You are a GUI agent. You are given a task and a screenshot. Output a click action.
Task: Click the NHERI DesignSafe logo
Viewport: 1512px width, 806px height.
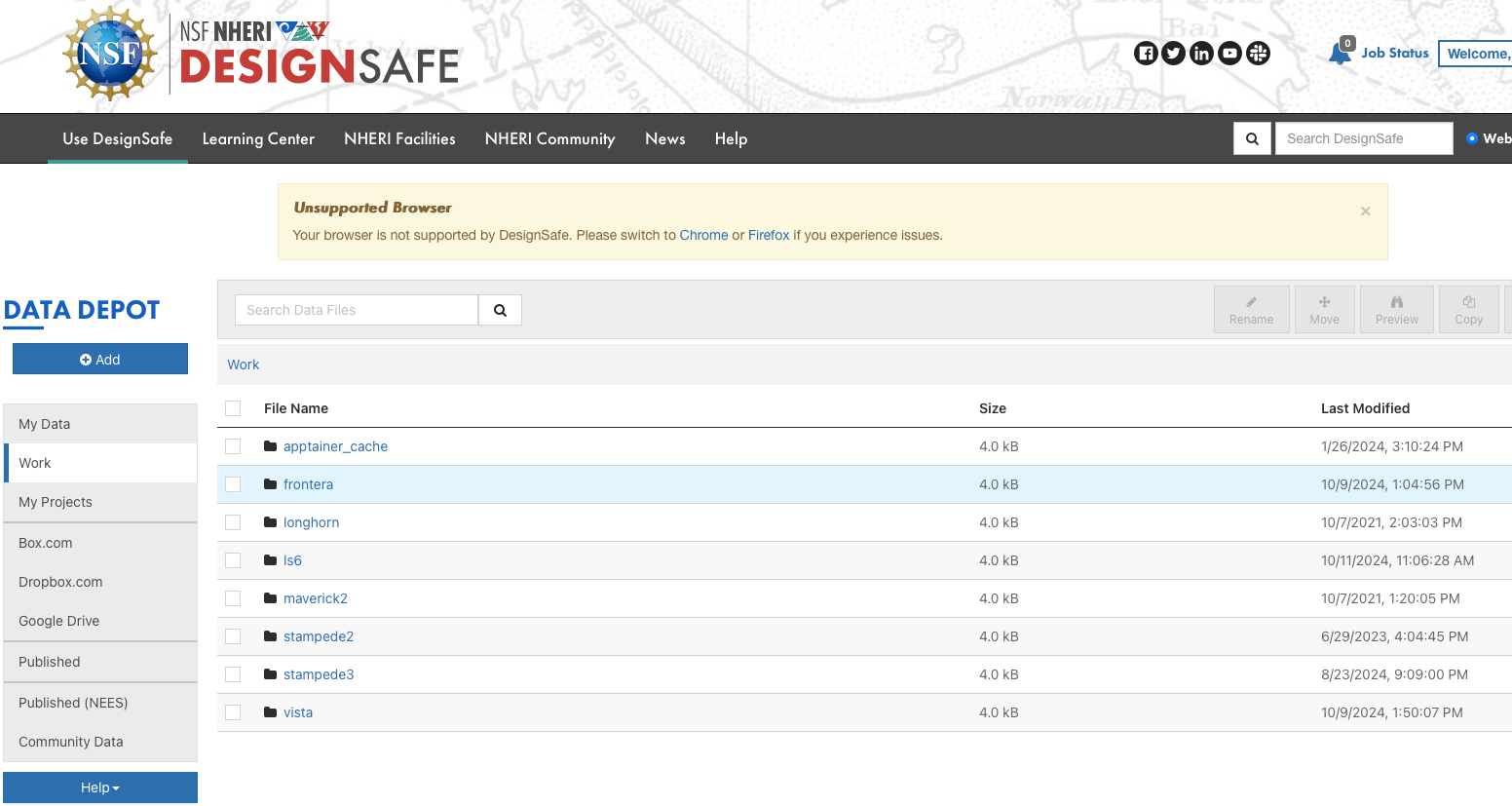pos(319,54)
